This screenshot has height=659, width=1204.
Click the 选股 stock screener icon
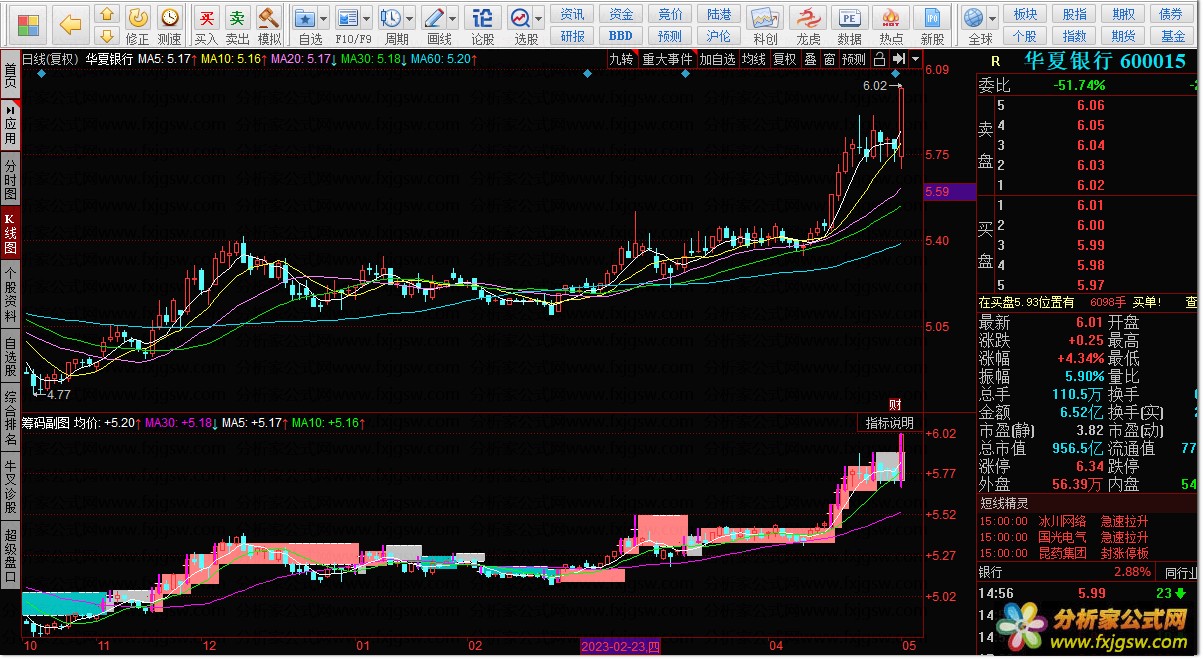521,18
